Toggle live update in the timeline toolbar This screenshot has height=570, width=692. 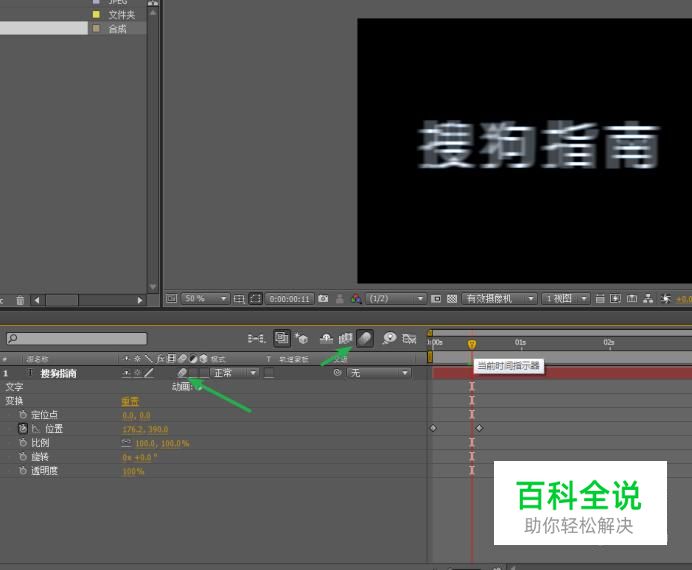click(x=282, y=338)
